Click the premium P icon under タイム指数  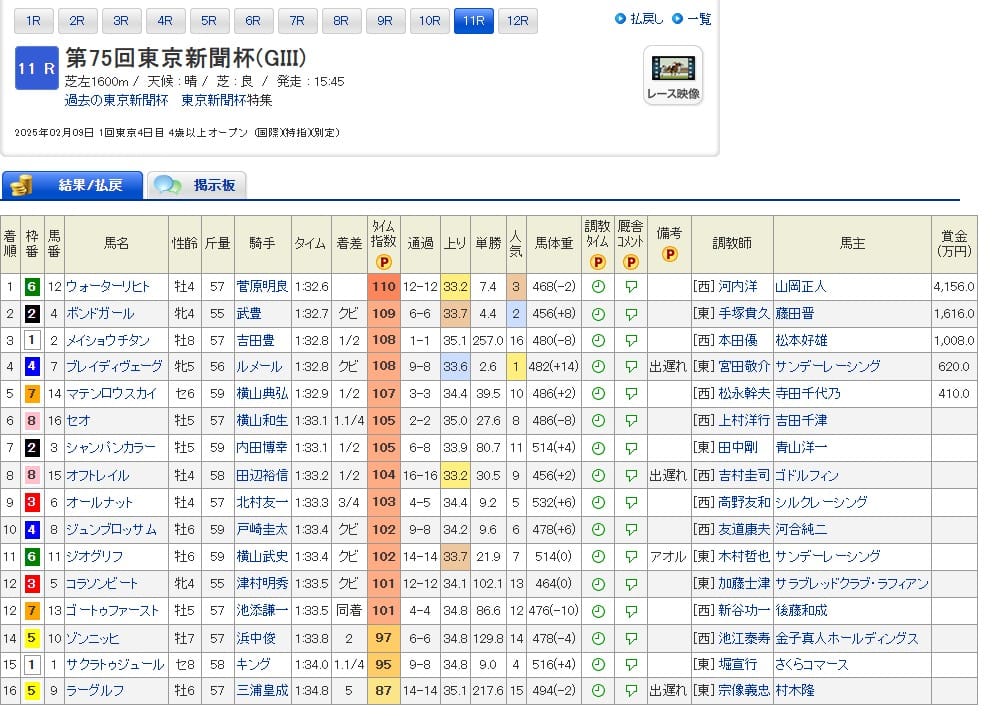(x=382, y=262)
